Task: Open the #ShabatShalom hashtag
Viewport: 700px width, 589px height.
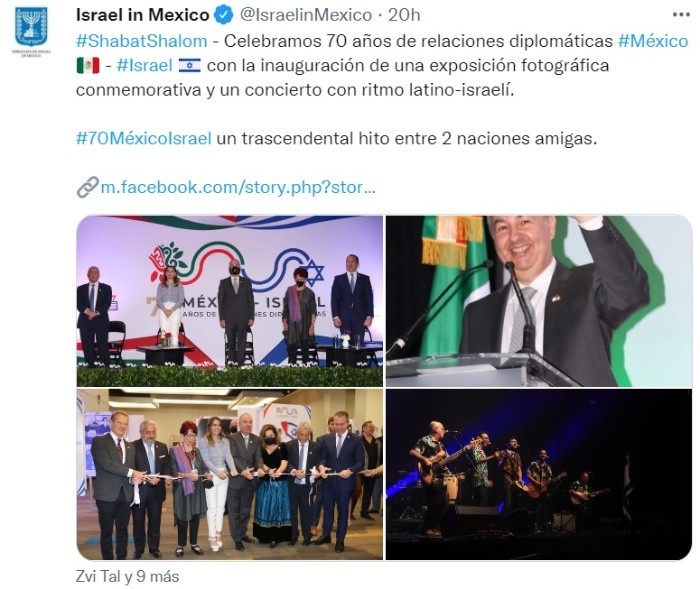Action: [142, 41]
